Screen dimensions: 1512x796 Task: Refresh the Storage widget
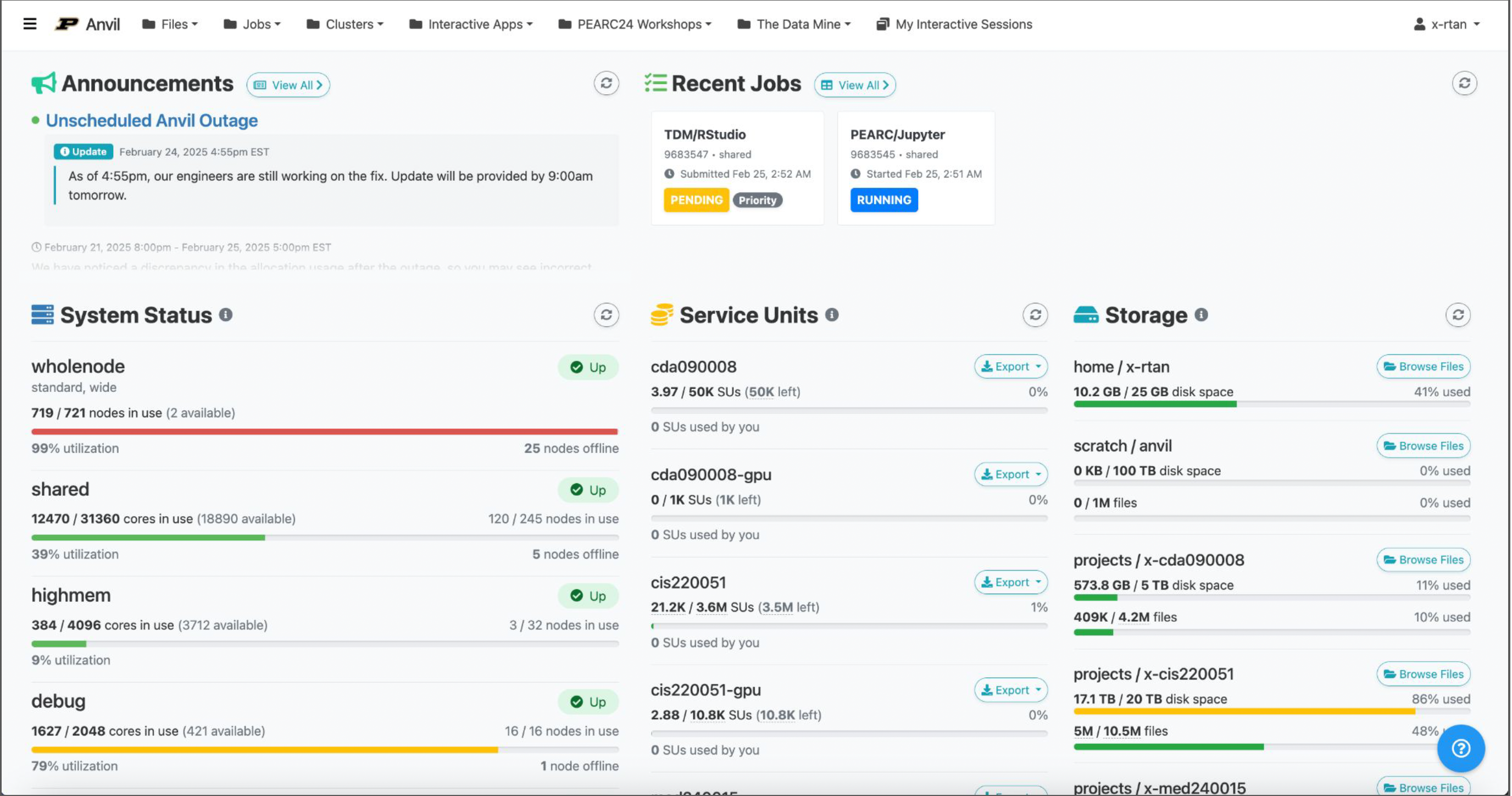click(1458, 315)
